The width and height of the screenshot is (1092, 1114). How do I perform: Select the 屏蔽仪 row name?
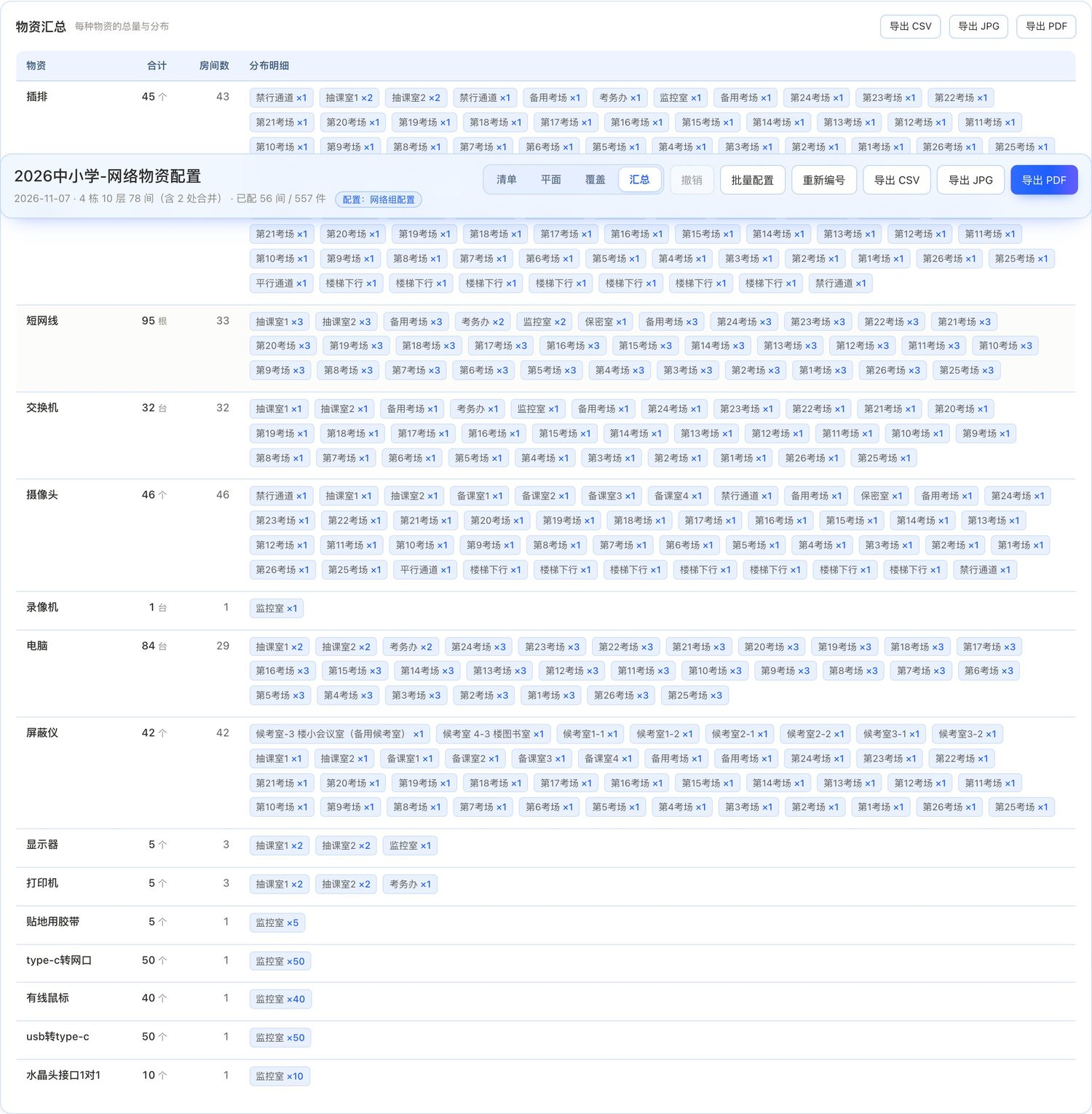pos(42,733)
